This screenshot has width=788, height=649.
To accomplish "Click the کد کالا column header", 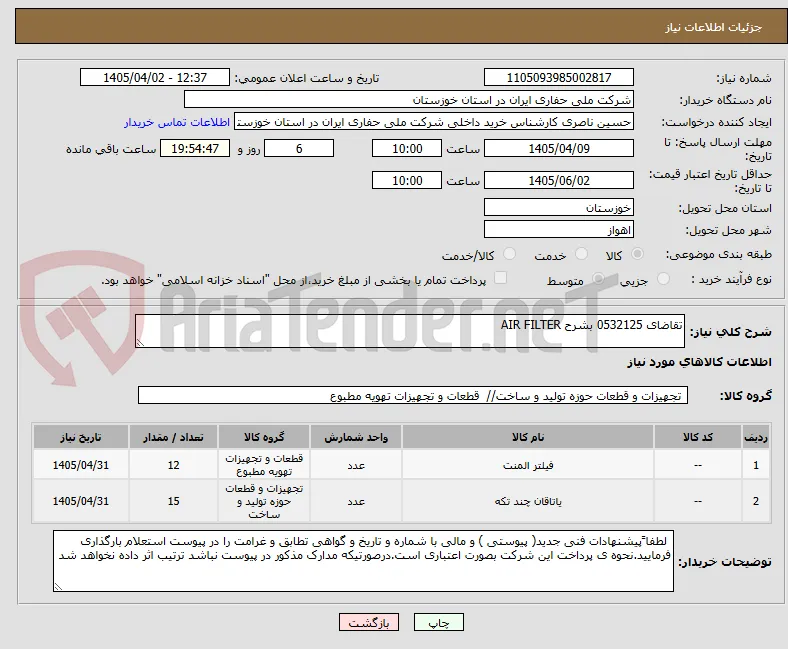I will pos(698,437).
